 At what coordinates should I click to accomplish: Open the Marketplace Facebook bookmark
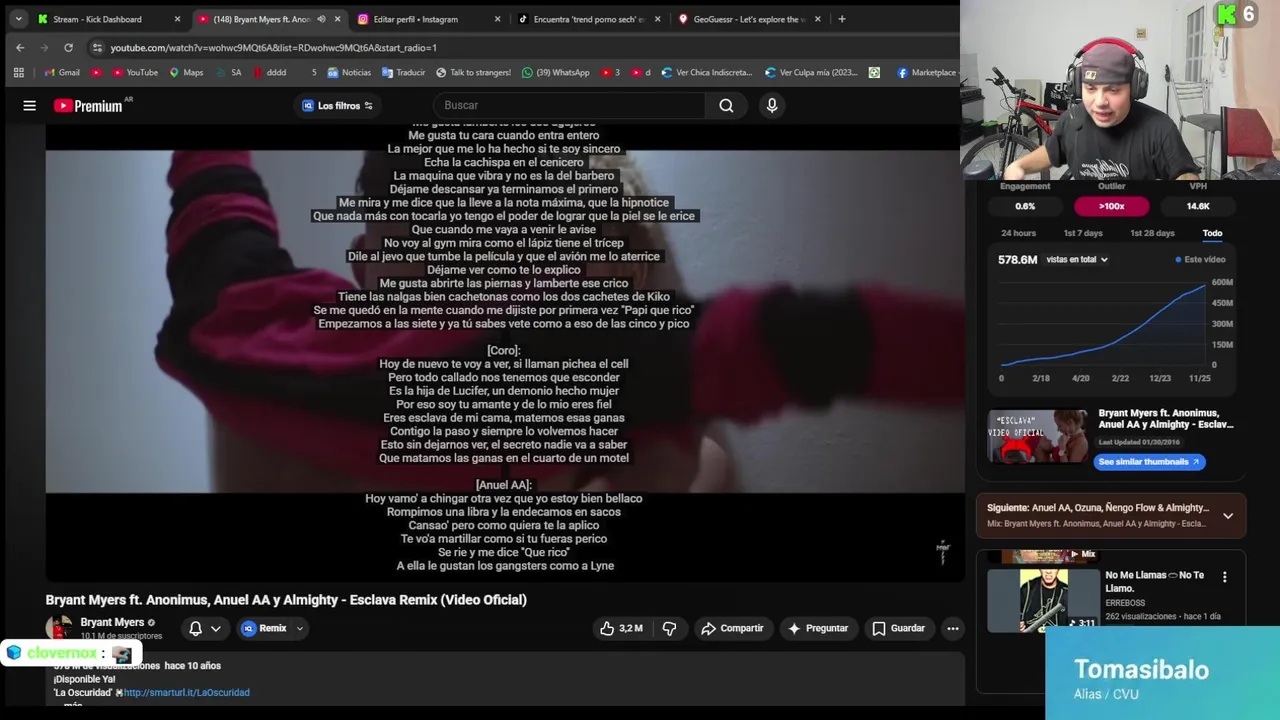927,72
